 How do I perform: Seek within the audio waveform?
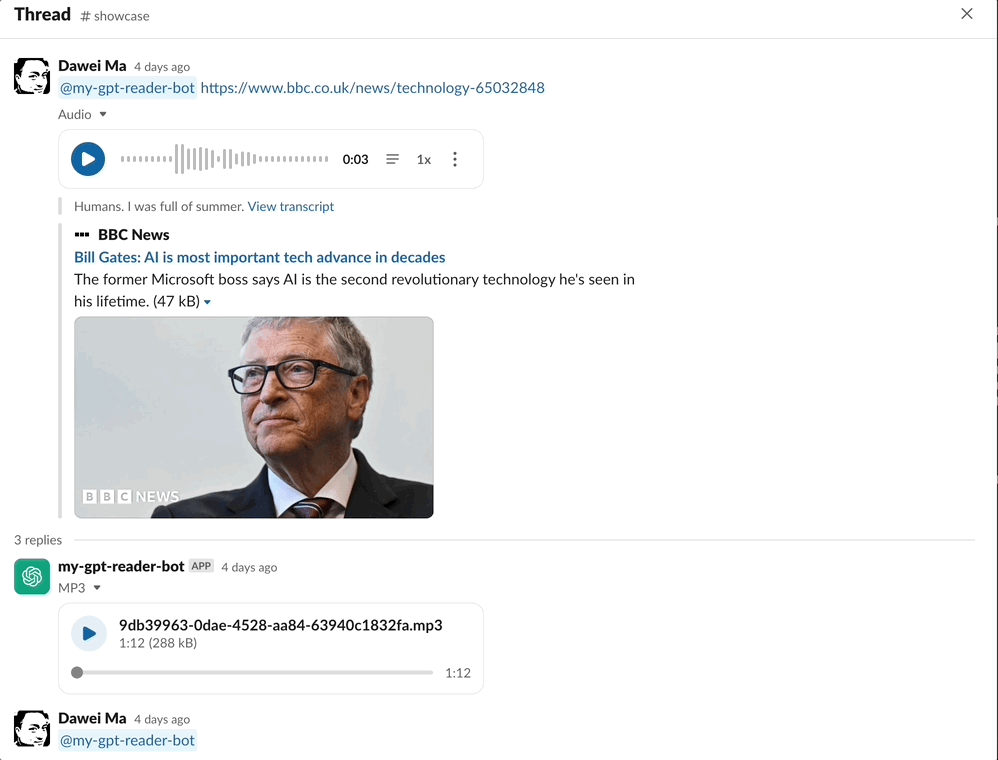click(x=224, y=159)
